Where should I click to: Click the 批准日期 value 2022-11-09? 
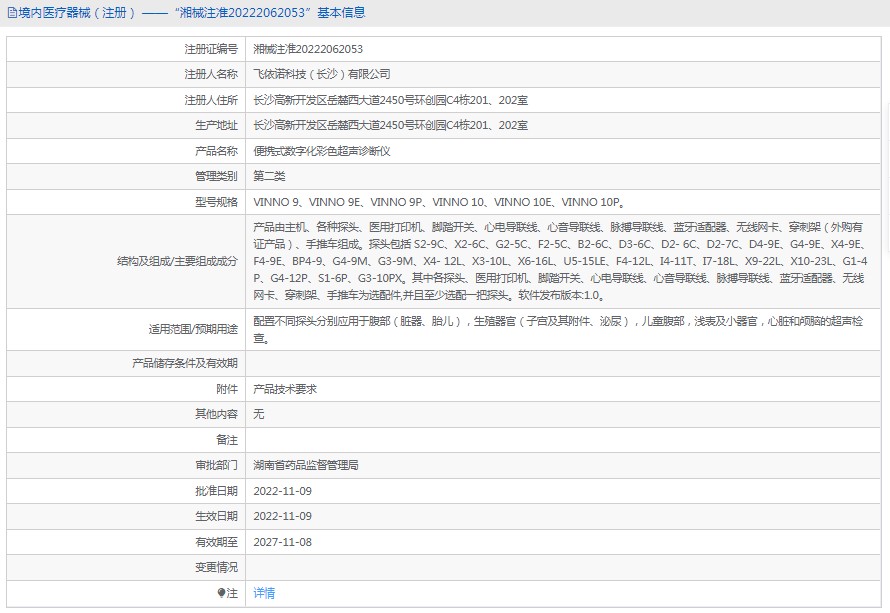pos(282,491)
